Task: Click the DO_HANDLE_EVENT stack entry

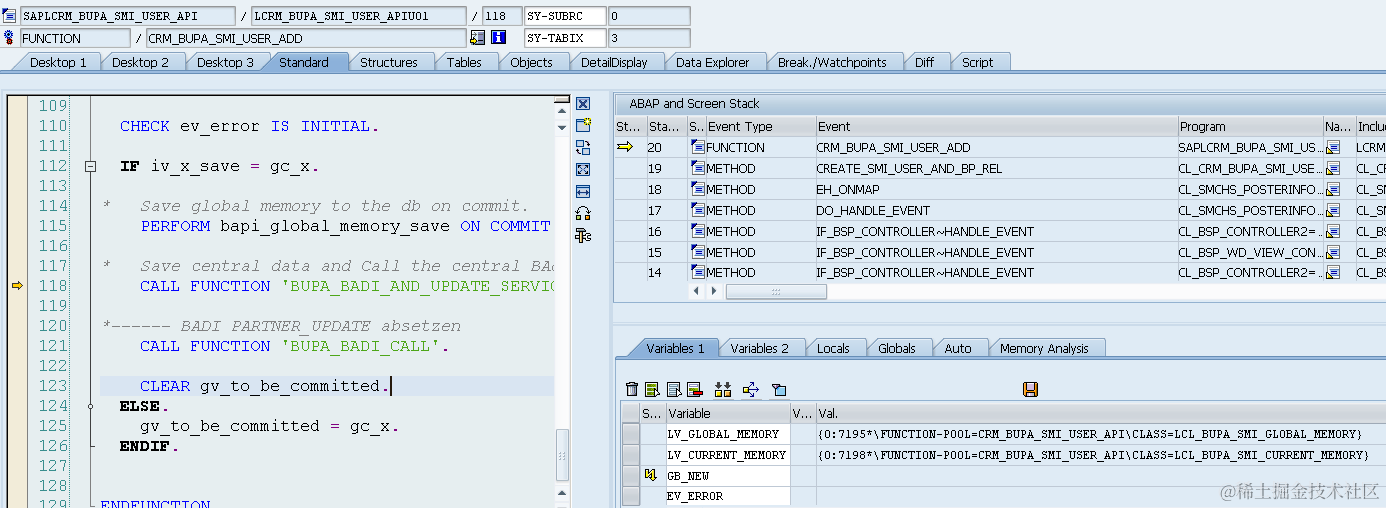Action: (873, 210)
